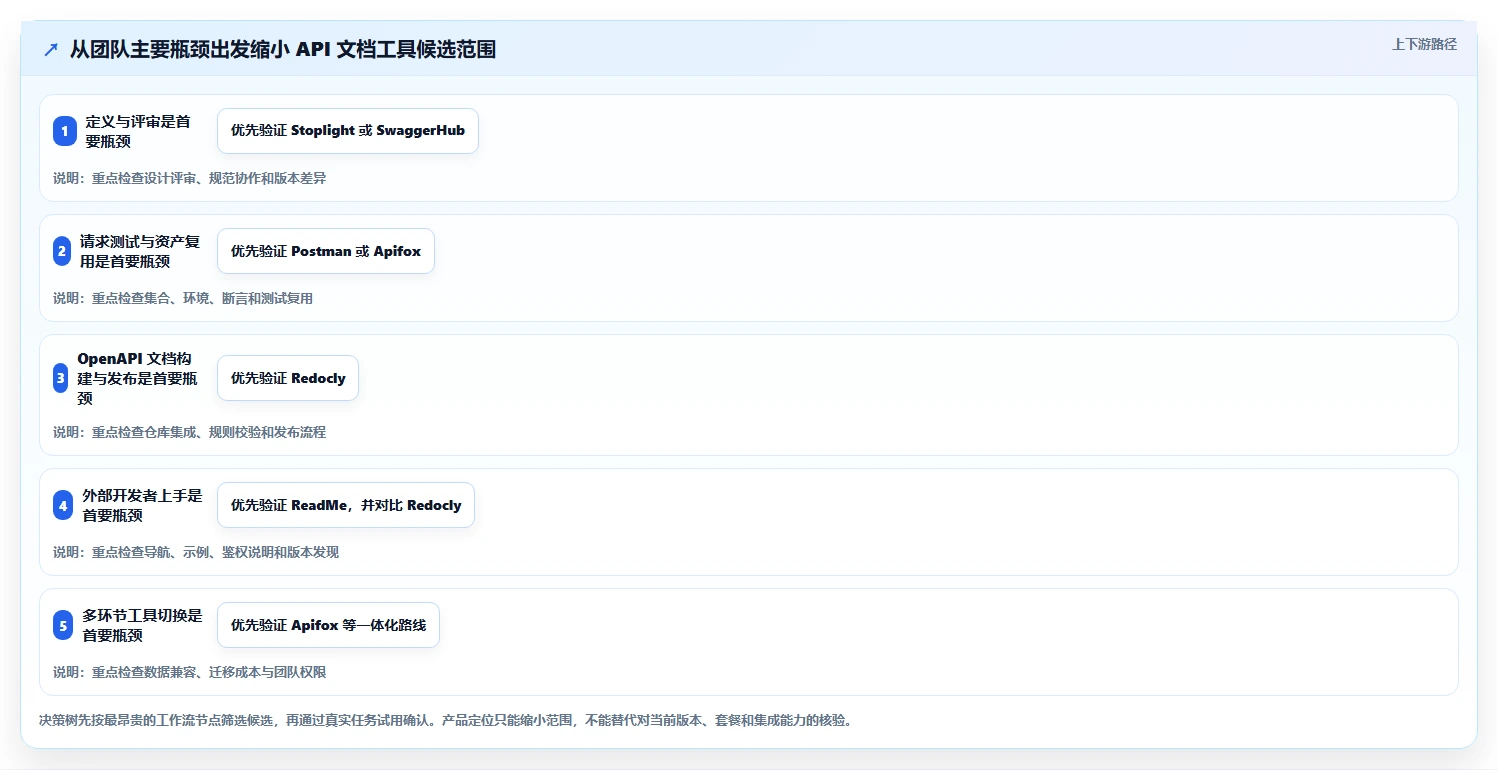Click the footer paragraph starting 决策树先按最昂贵
Image resolution: width=1498 pixels, height=770 pixels.
coord(446,720)
